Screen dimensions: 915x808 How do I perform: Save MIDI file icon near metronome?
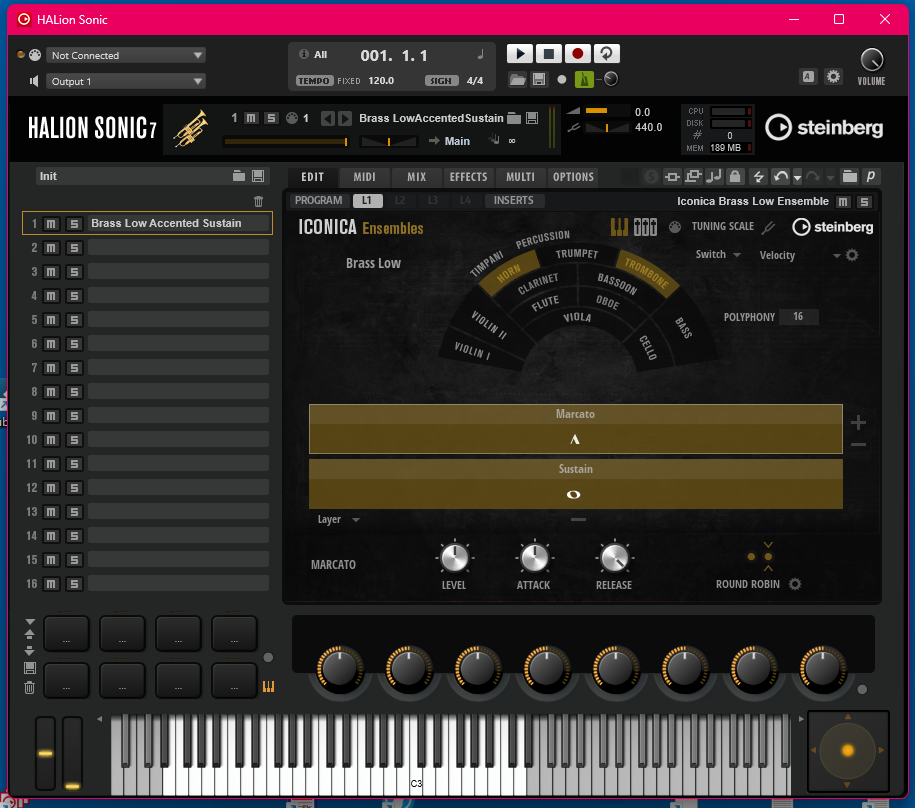539,79
